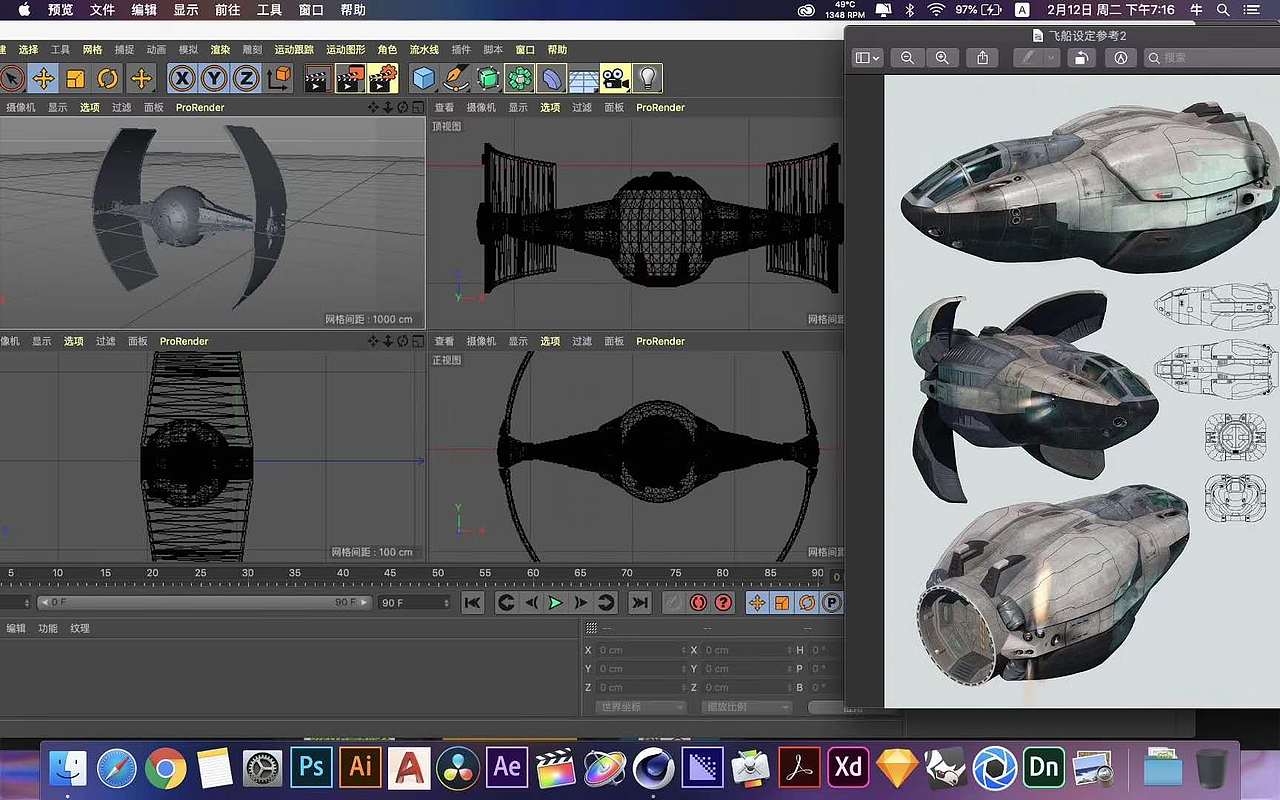1280x800 pixels.
Task: Select the Scale tool in the top toolbar
Action: [75, 78]
